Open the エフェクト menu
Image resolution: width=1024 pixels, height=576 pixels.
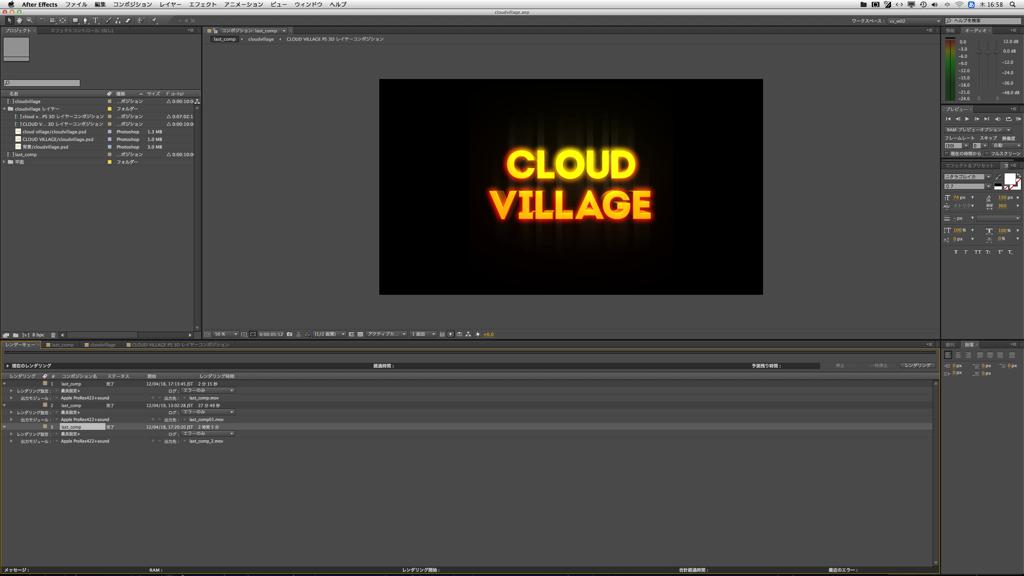pyautogui.click(x=202, y=5)
